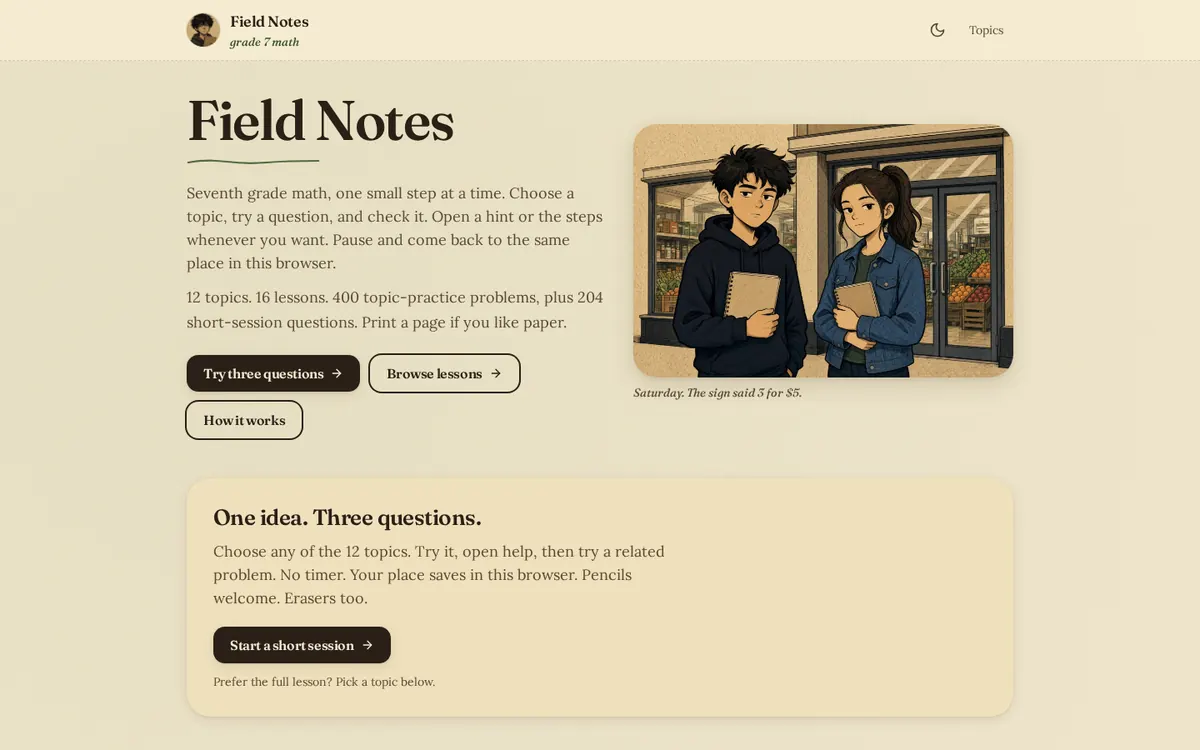The height and width of the screenshot is (750, 1200).
Task: Open Browse lessons button
Action: pos(444,373)
